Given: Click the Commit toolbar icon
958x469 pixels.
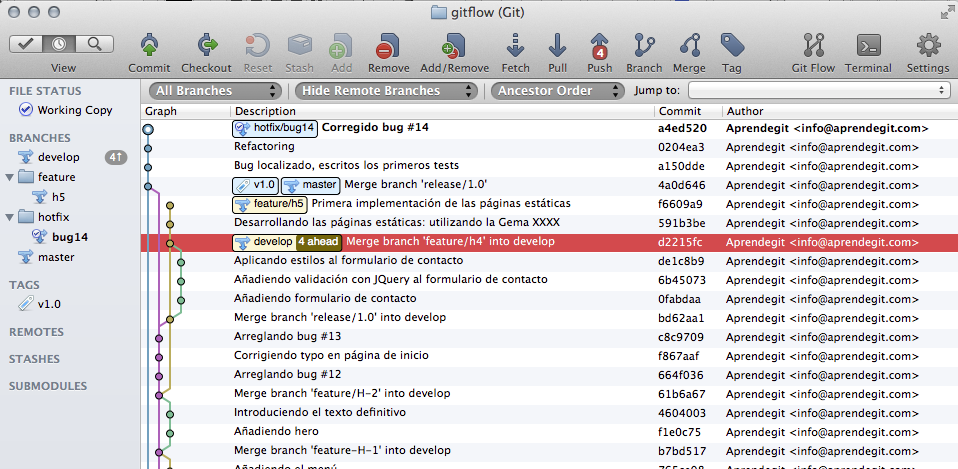Looking at the screenshot, I should (x=149, y=46).
